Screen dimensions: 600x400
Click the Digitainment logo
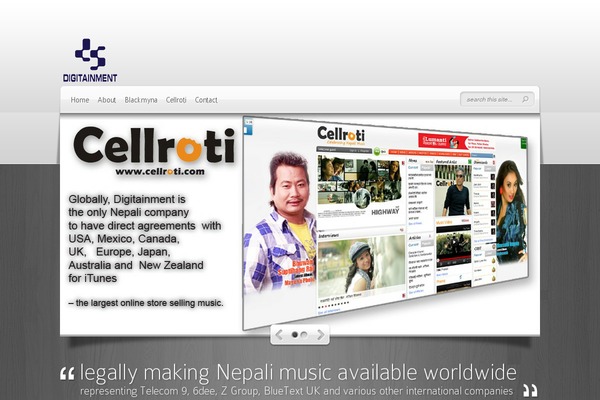90,60
